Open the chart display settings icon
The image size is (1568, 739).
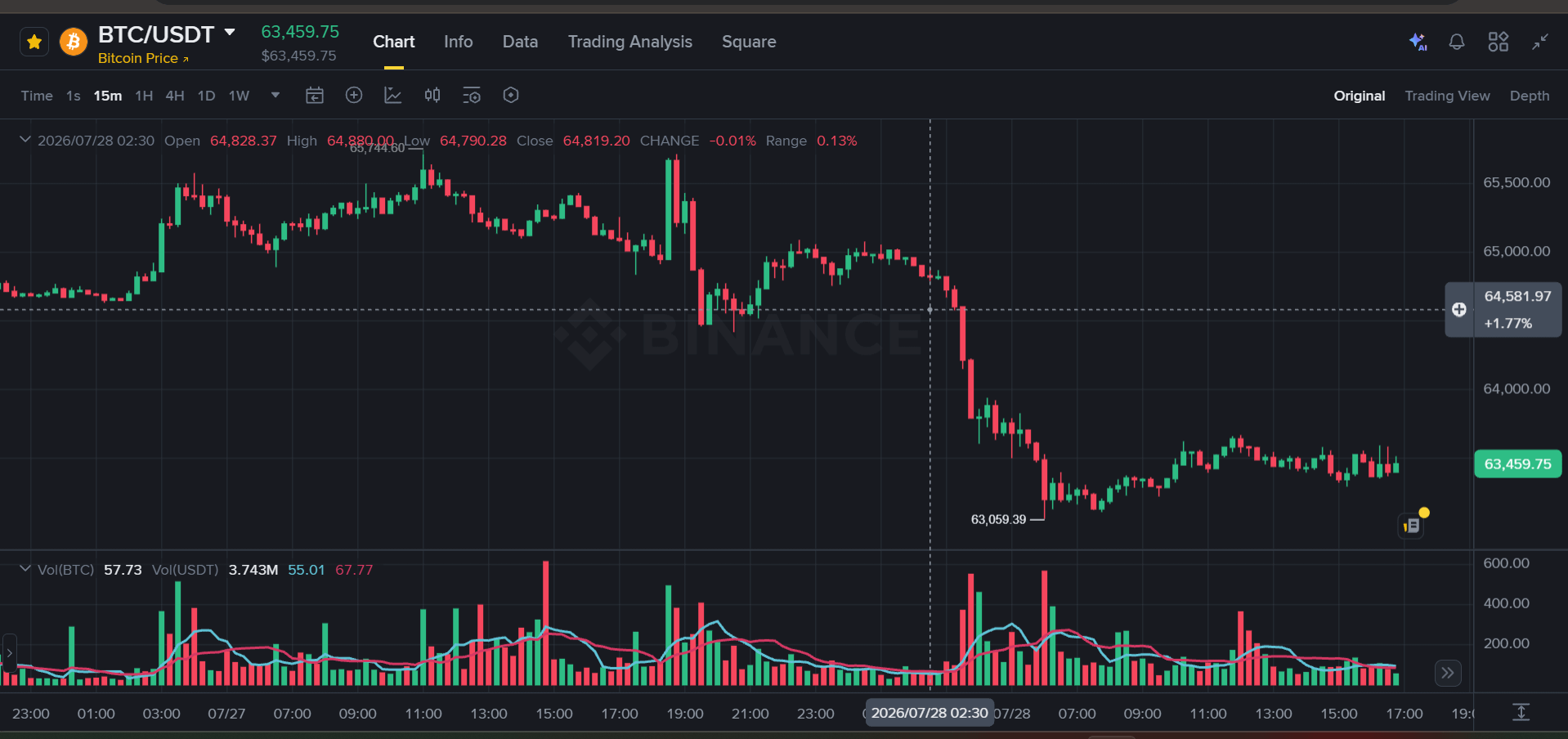[x=472, y=96]
